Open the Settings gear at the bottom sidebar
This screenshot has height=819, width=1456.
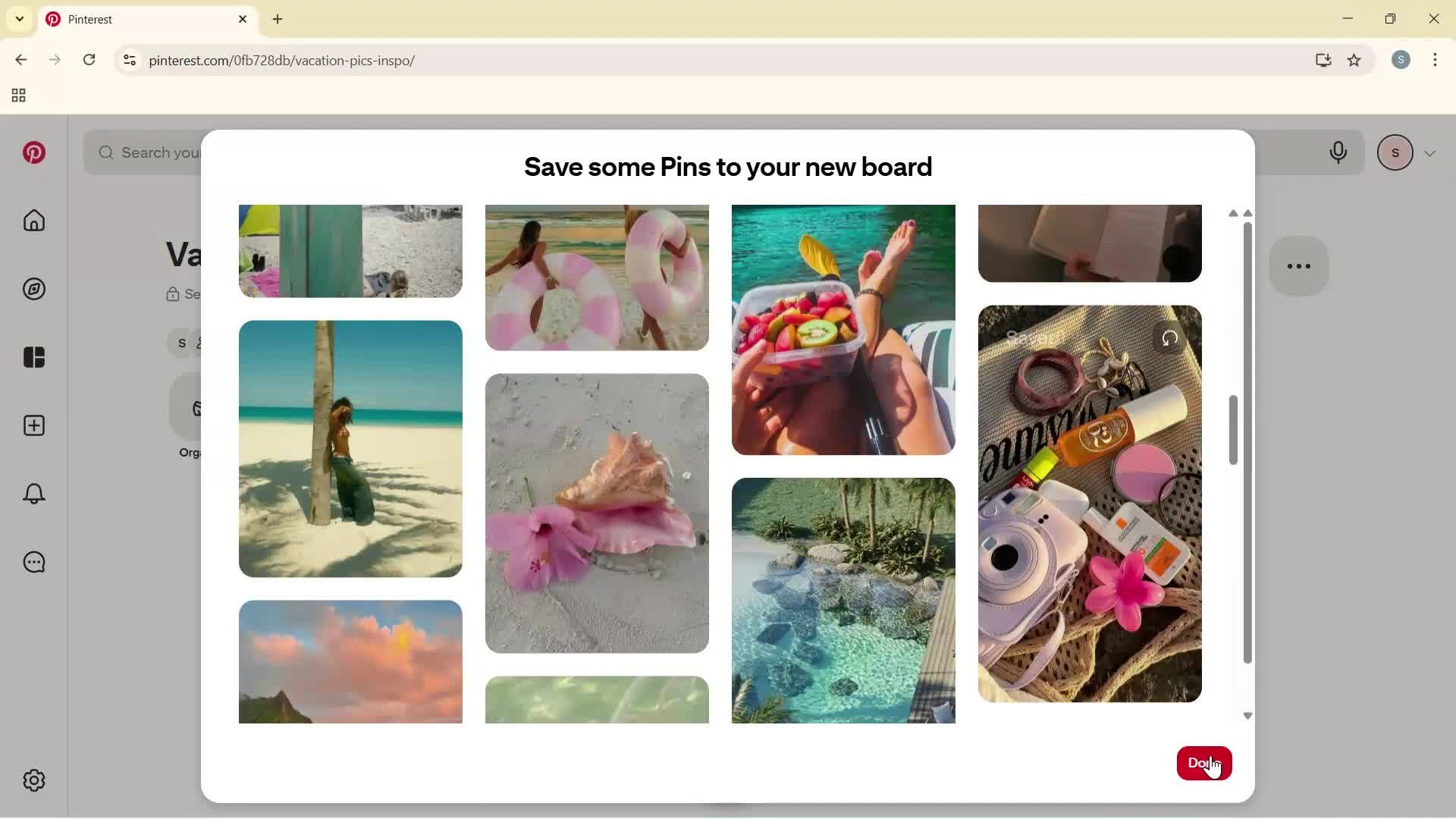[x=33, y=780]
